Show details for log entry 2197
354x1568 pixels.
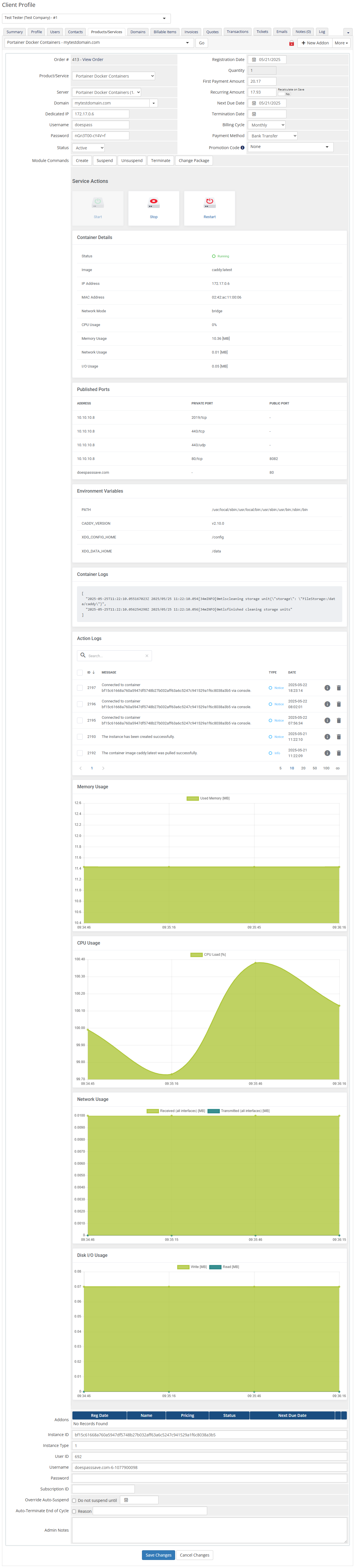pos(327,688)
